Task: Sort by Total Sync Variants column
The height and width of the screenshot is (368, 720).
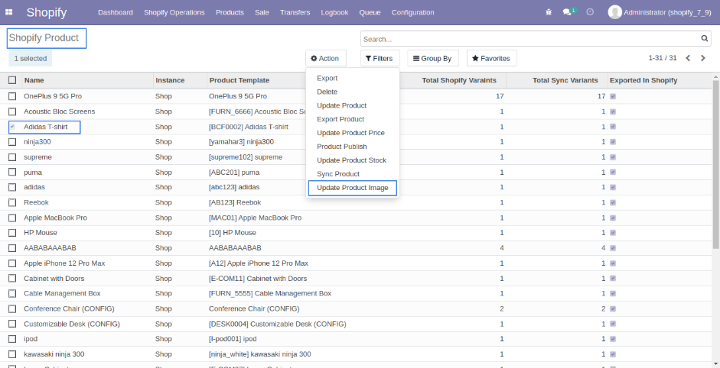Action: click(565, 80)
